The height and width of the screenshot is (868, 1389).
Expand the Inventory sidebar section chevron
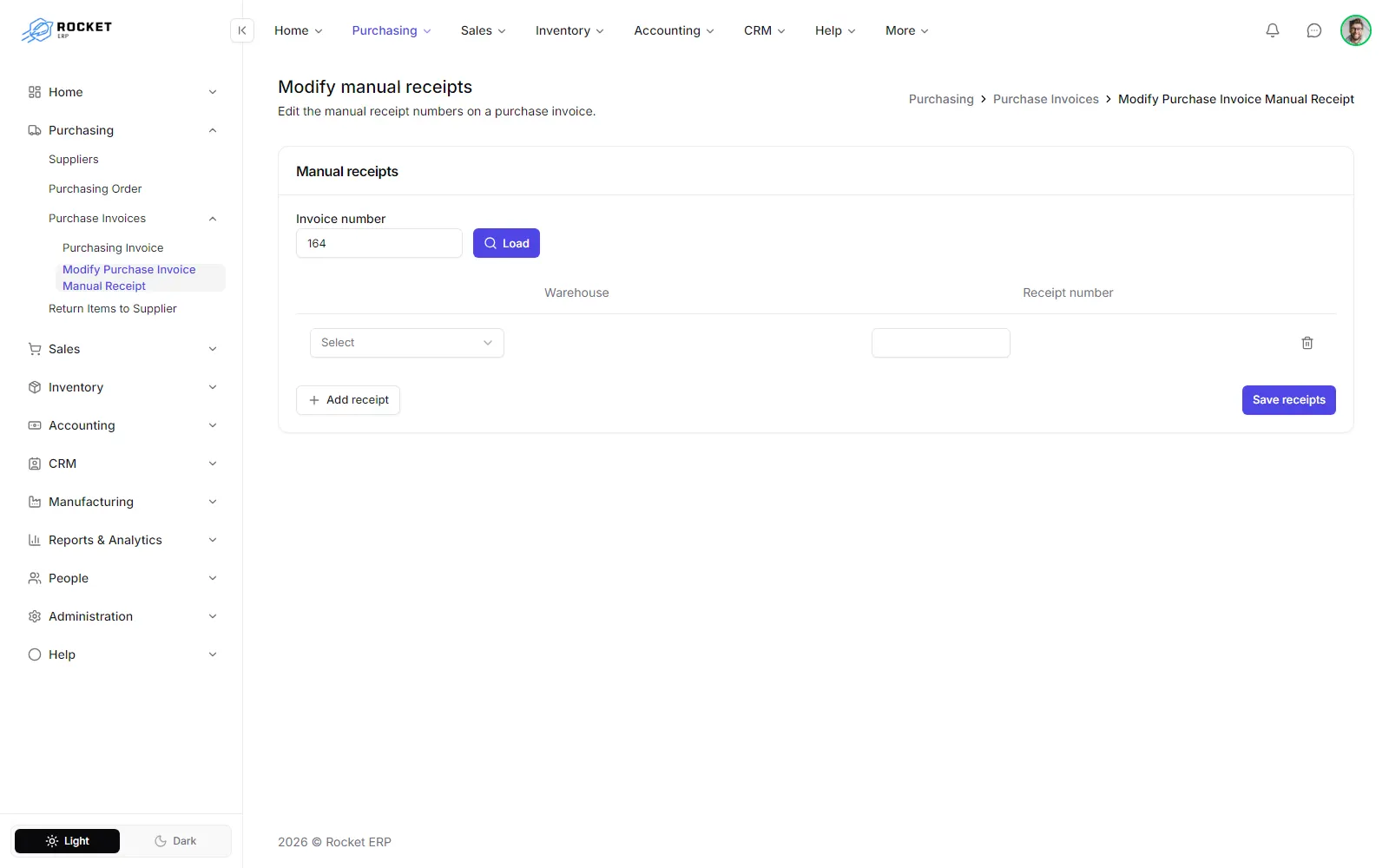click(x=213, y=387)
